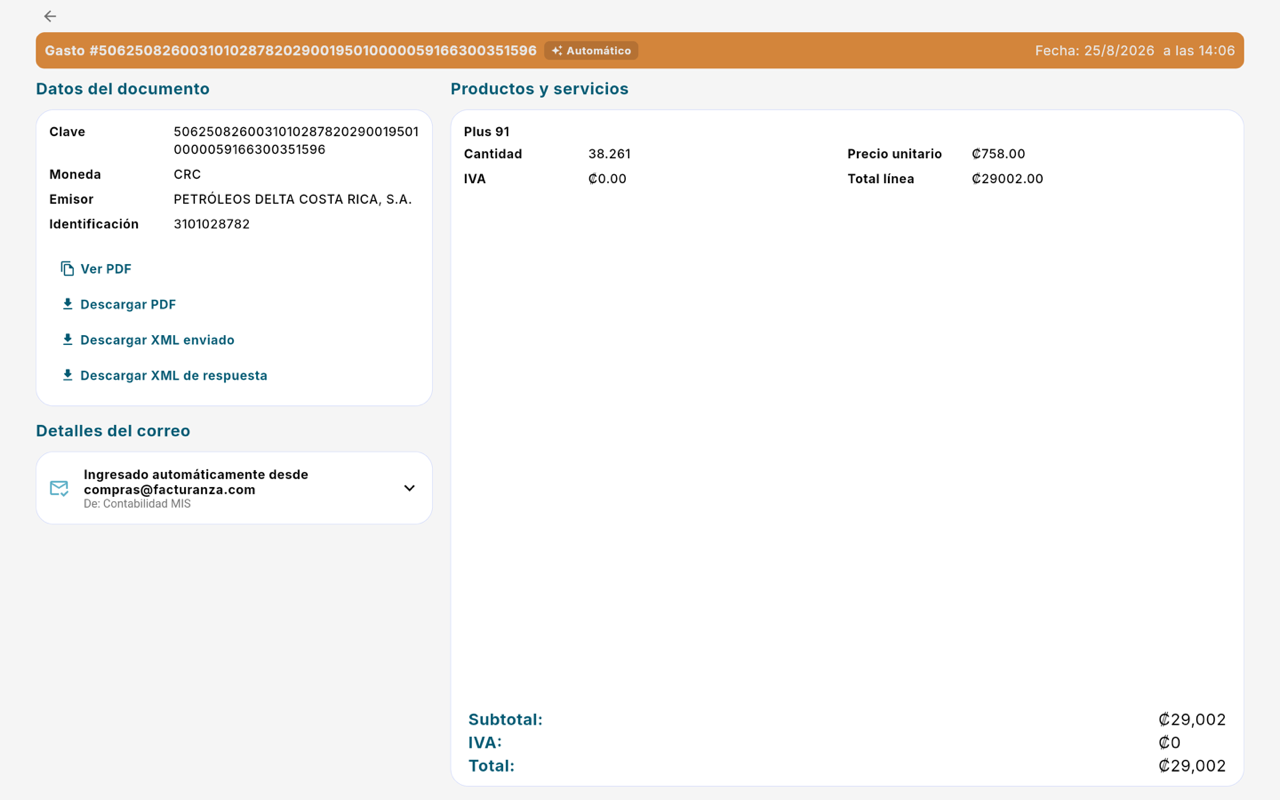This screenshot has height=800, width=1280.
Task: Click the envelope icon in Detalles del correo
Action: pyautogui.click(x=59, y=488)
